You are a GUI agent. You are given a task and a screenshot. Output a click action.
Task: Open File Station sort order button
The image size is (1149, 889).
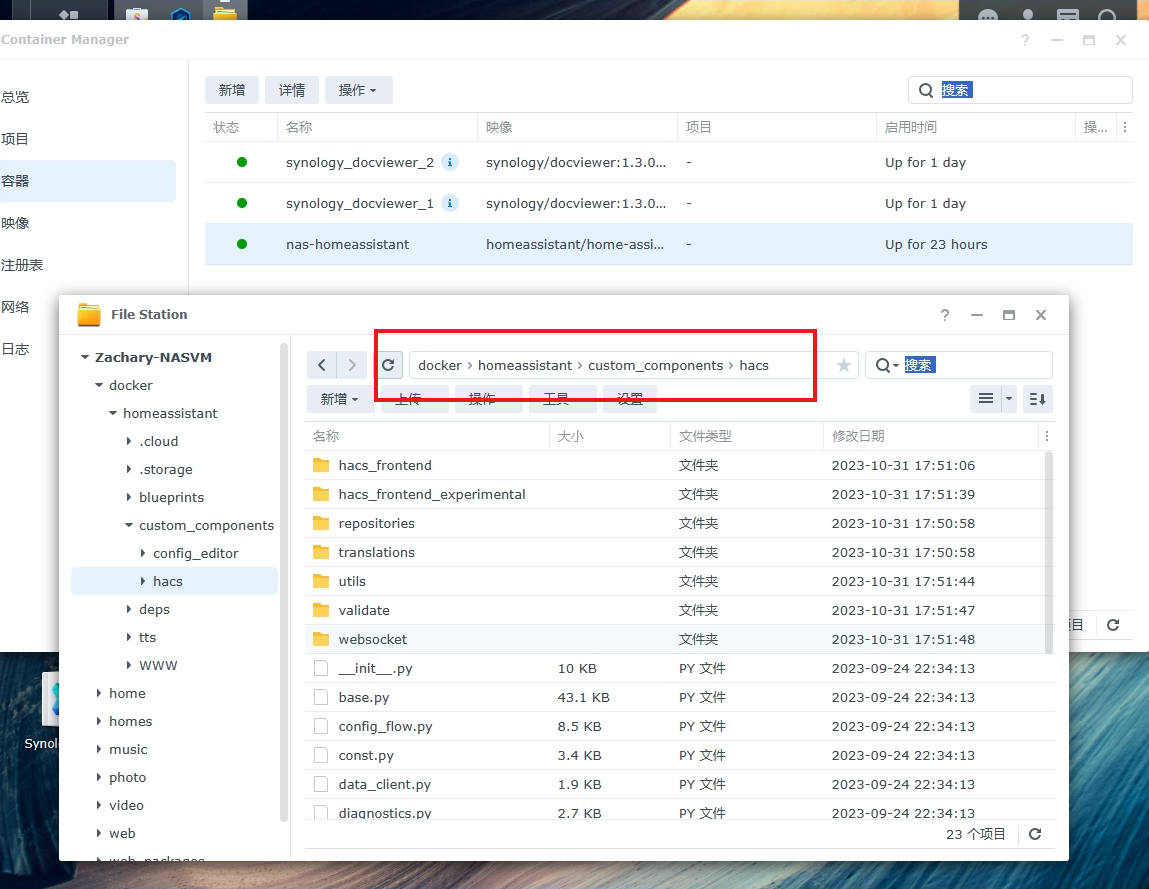pyautogui.click(x=1038, y=399)
